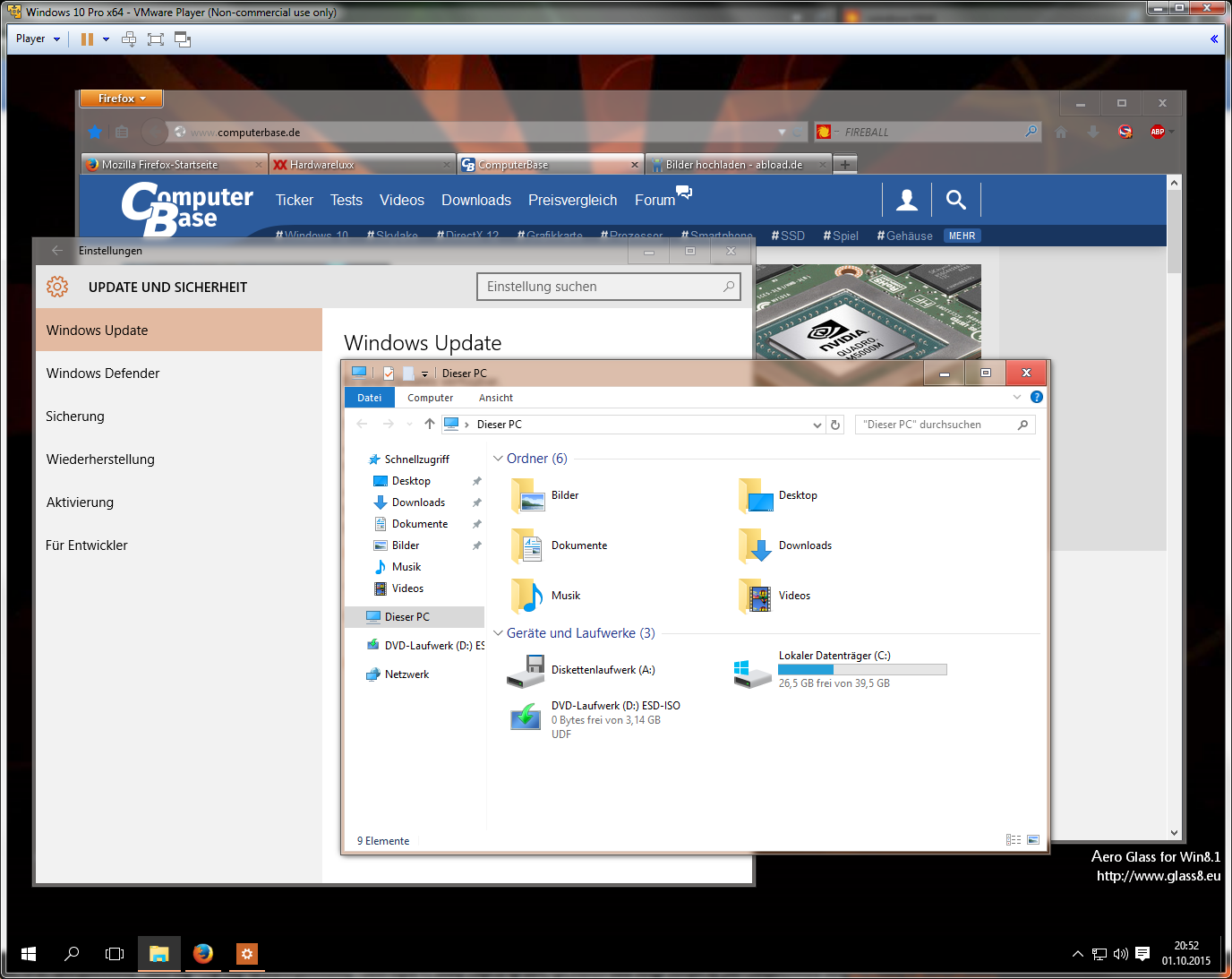Open Explorer help question mark icon
The height and width of the screenshot is (979, 1232).
click(x=1036, y=397)
